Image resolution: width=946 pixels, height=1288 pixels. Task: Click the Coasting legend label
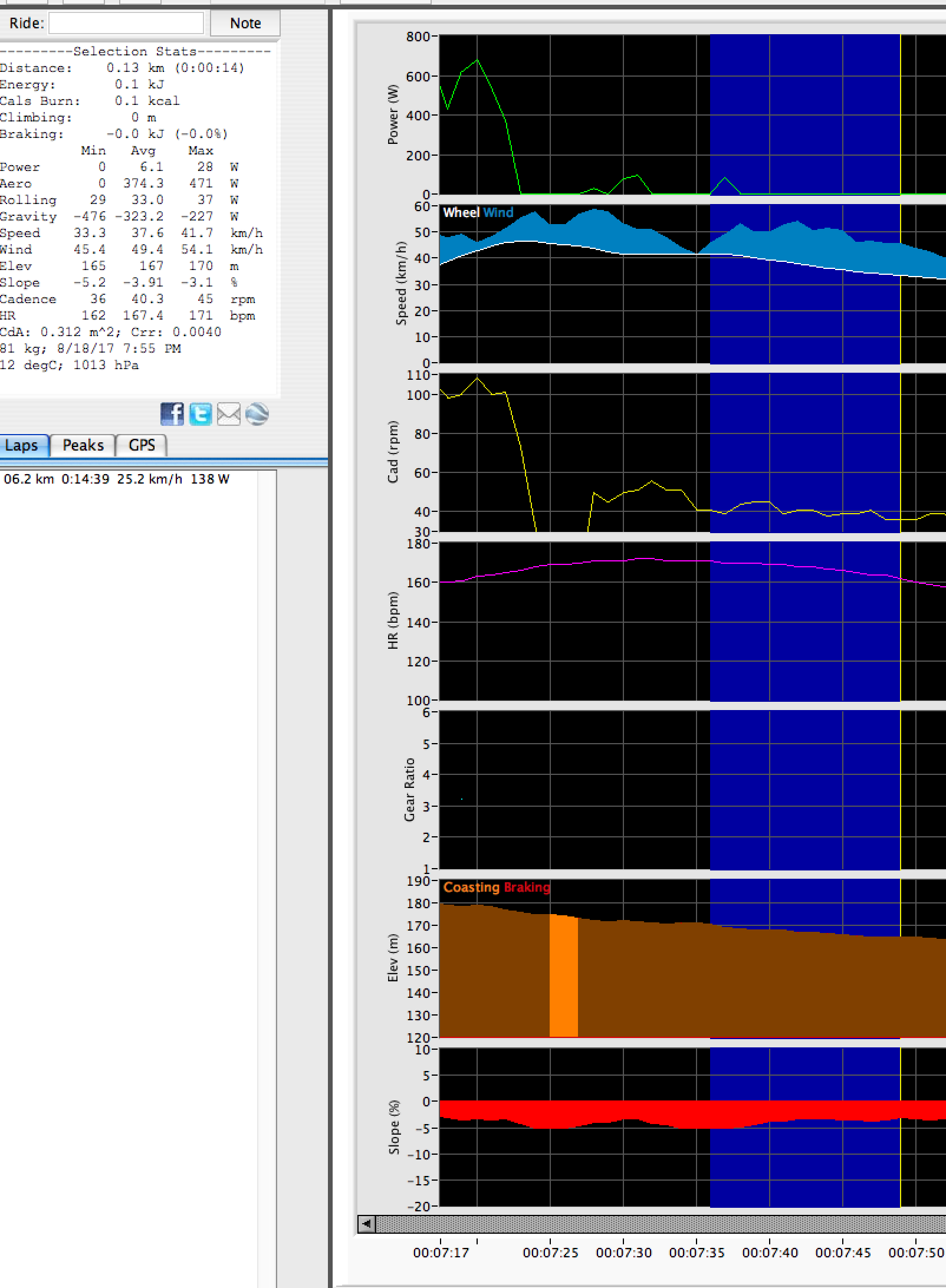pyautogui.click(x=471, y=888)
